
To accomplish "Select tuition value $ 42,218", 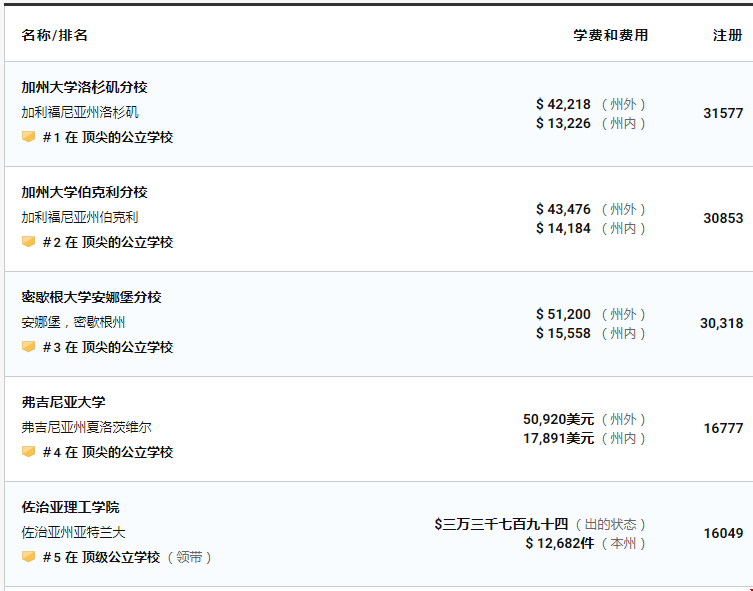I will point(563,104).
